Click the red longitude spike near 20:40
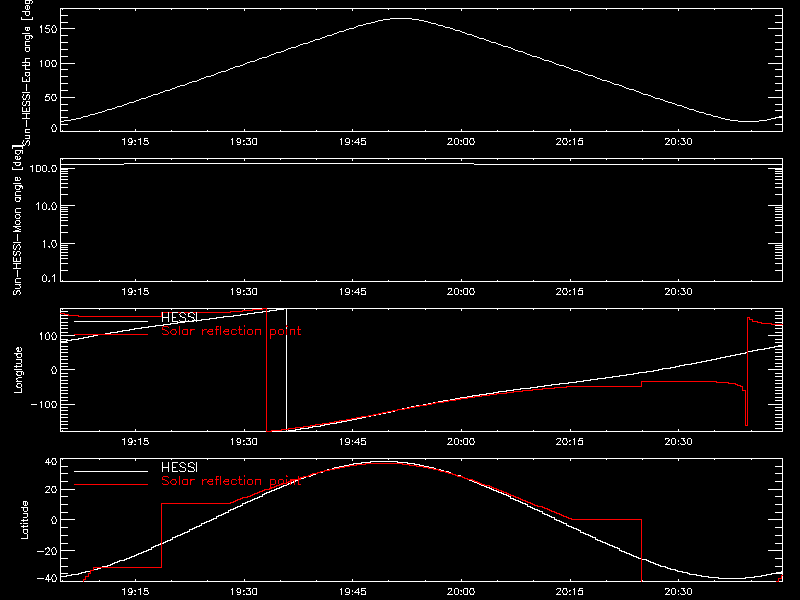This screenshot has width=800, height=600. coord(747,371)
